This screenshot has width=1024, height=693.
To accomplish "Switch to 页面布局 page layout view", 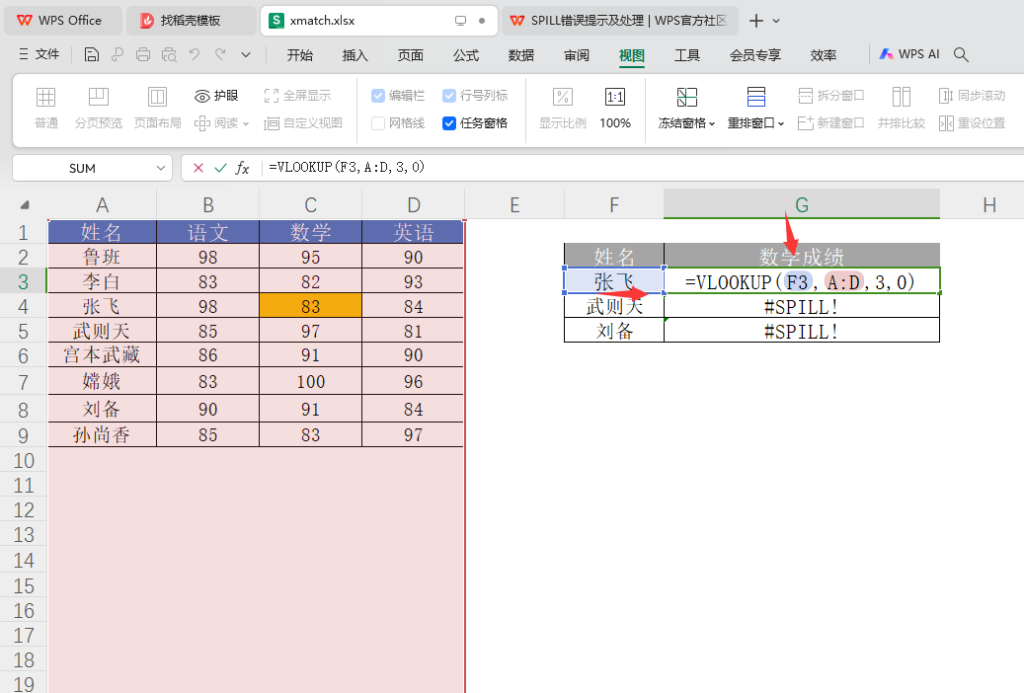I will pos(157,108).
